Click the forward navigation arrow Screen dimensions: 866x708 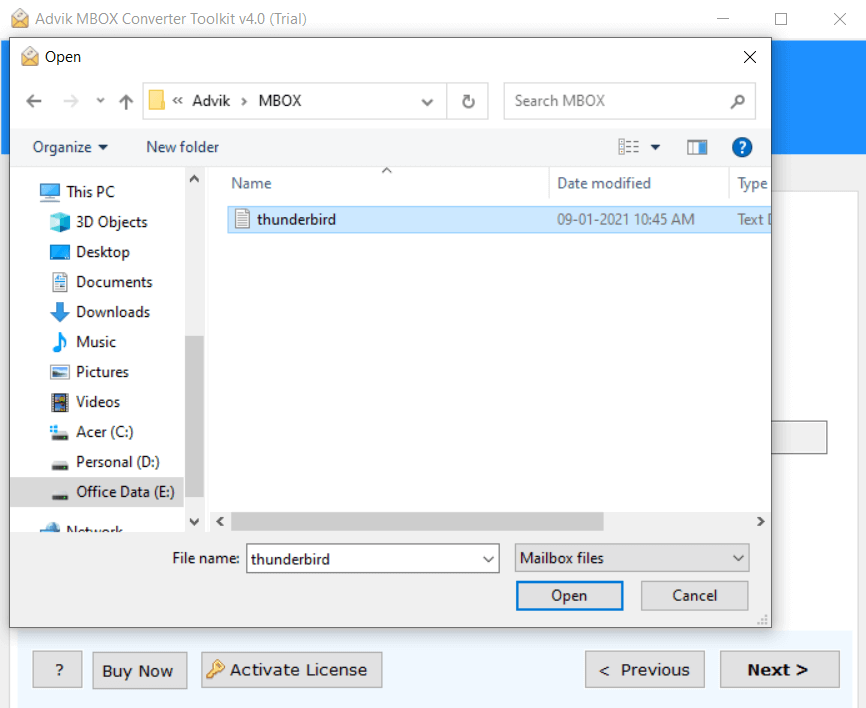[x=71, y=101]
